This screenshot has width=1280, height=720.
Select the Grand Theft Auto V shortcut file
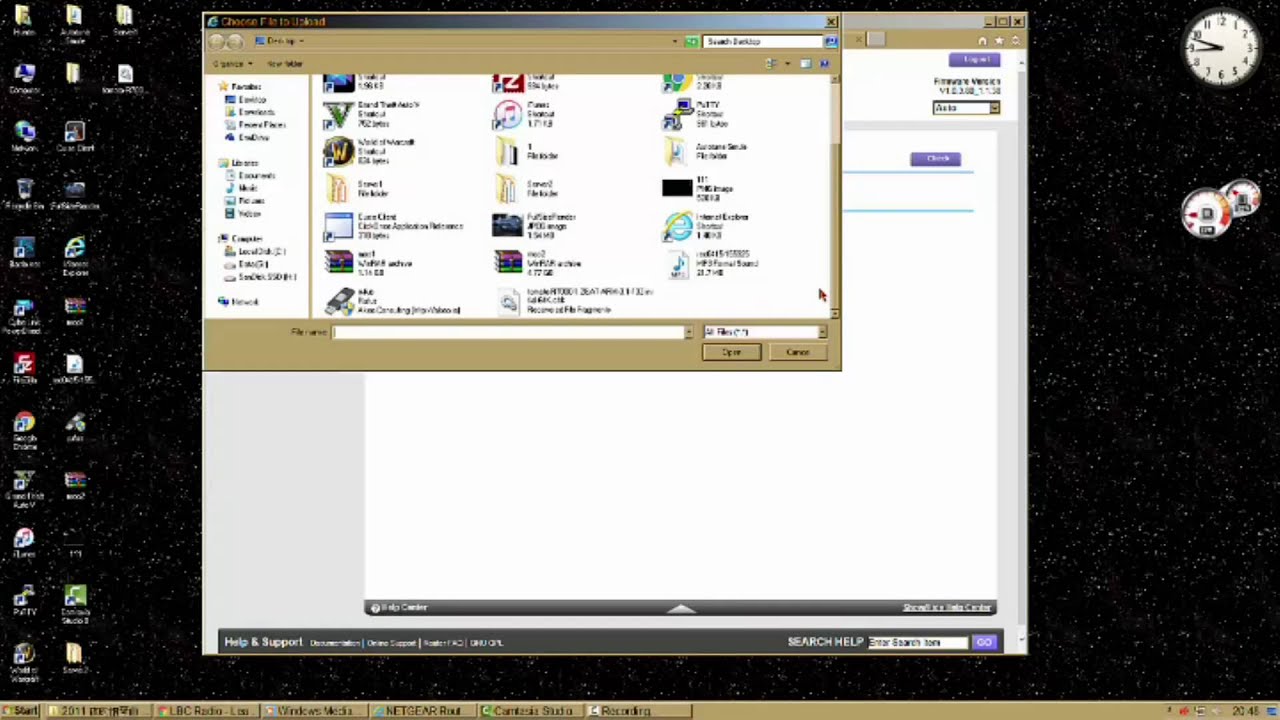pos(373,114)
